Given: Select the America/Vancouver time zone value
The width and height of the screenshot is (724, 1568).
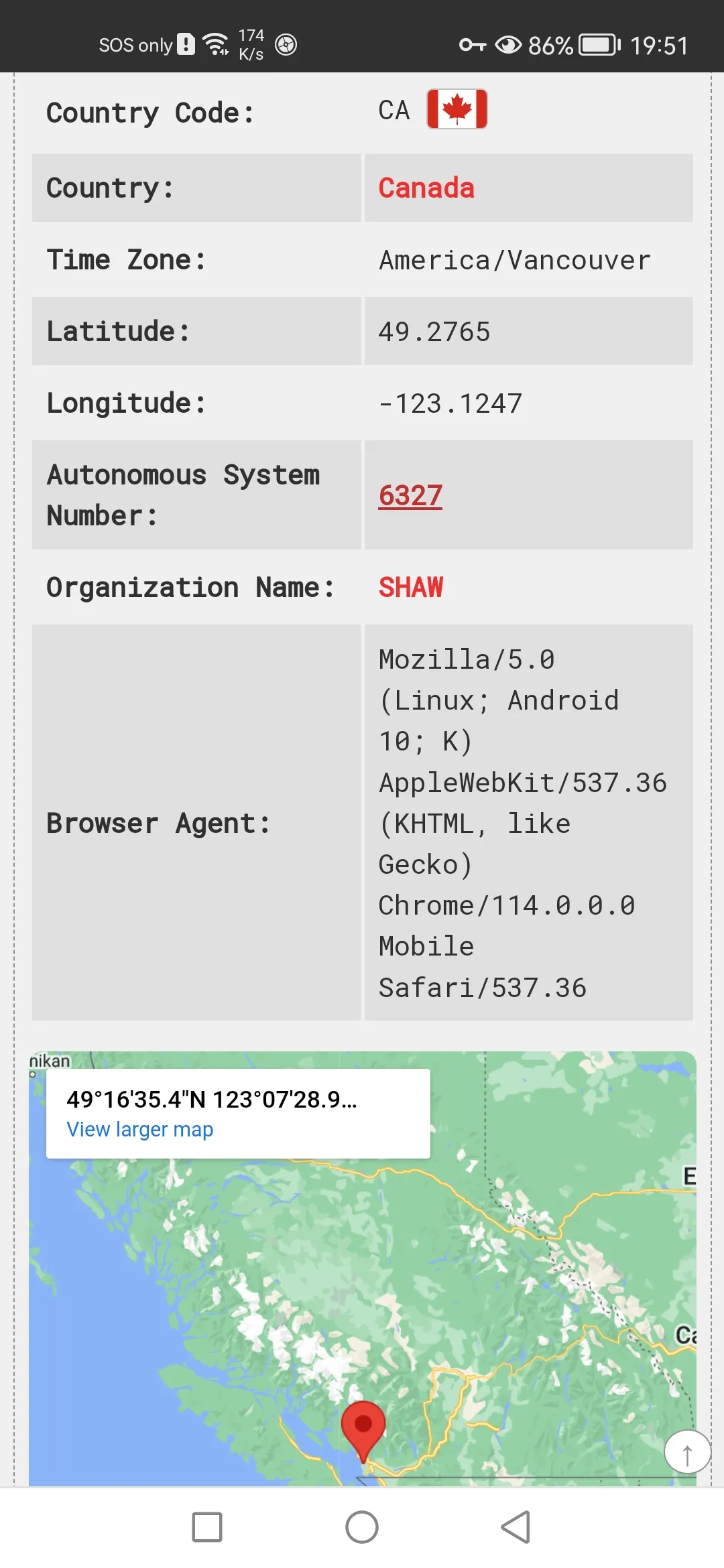Looking at the screenshot, I should coord(515,260).
